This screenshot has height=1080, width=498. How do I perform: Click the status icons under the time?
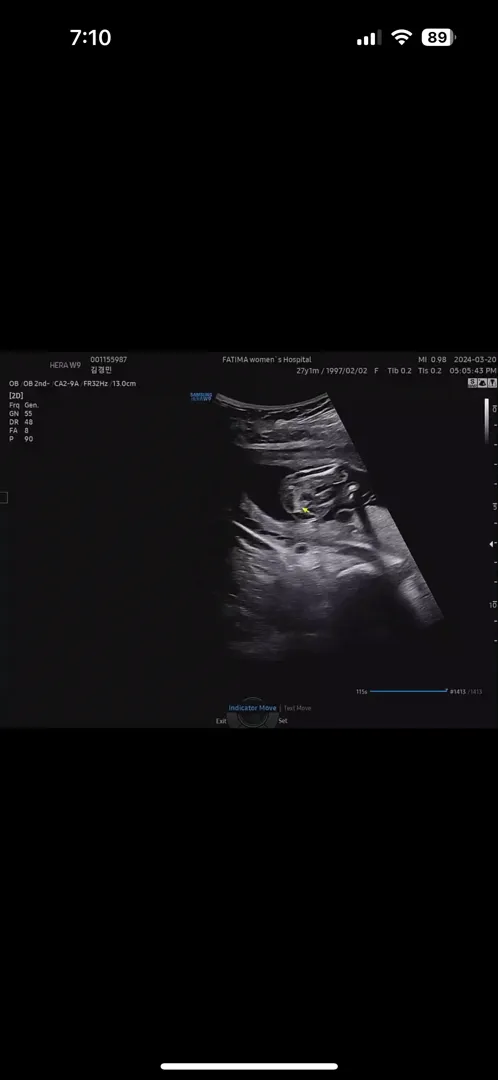coord(482,383)
